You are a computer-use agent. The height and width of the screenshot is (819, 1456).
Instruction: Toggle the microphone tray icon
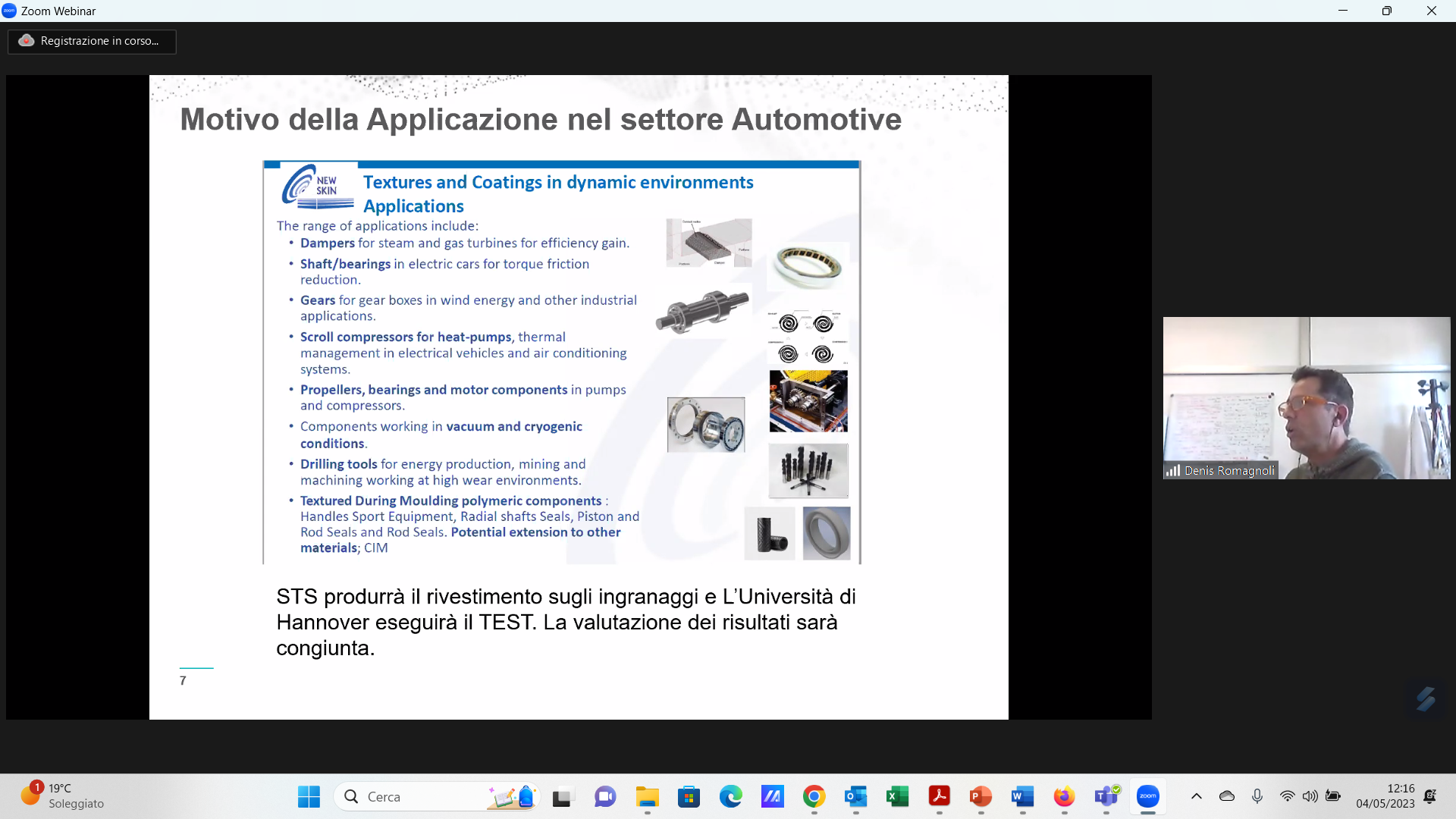1257,796
